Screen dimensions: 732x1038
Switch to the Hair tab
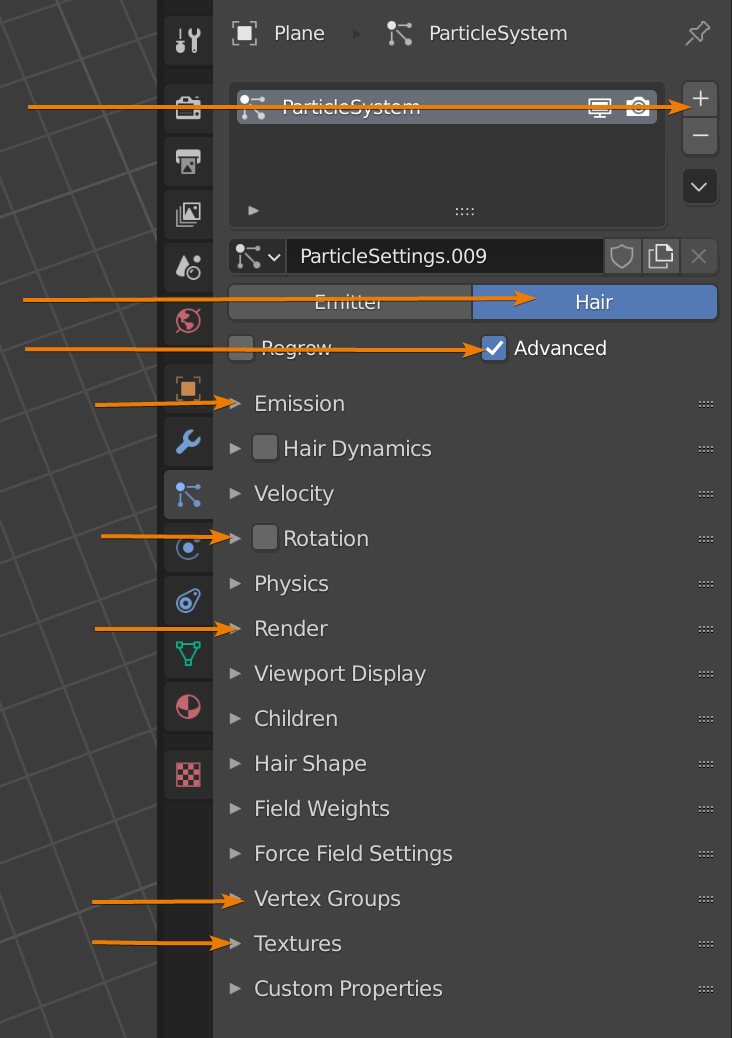(x=594, y=301)
